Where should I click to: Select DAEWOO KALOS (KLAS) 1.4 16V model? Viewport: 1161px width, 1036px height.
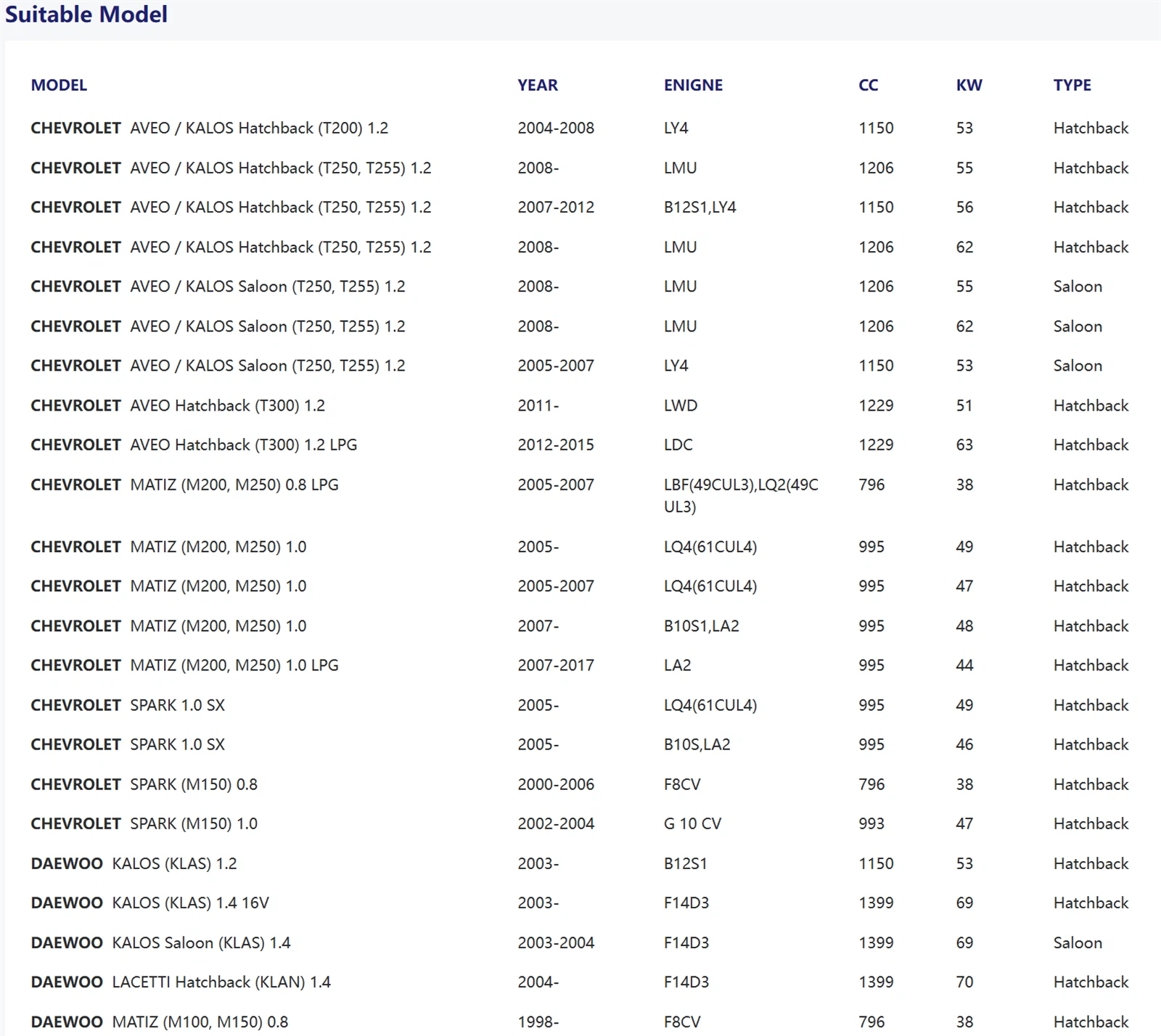[x=149, y=903]
